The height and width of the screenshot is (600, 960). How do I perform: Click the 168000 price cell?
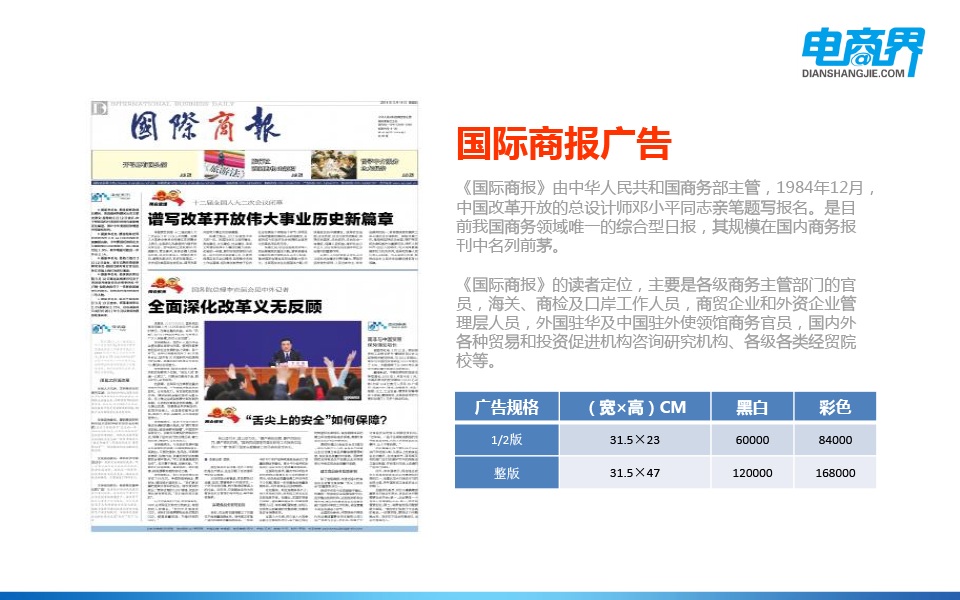pos(835,473)
